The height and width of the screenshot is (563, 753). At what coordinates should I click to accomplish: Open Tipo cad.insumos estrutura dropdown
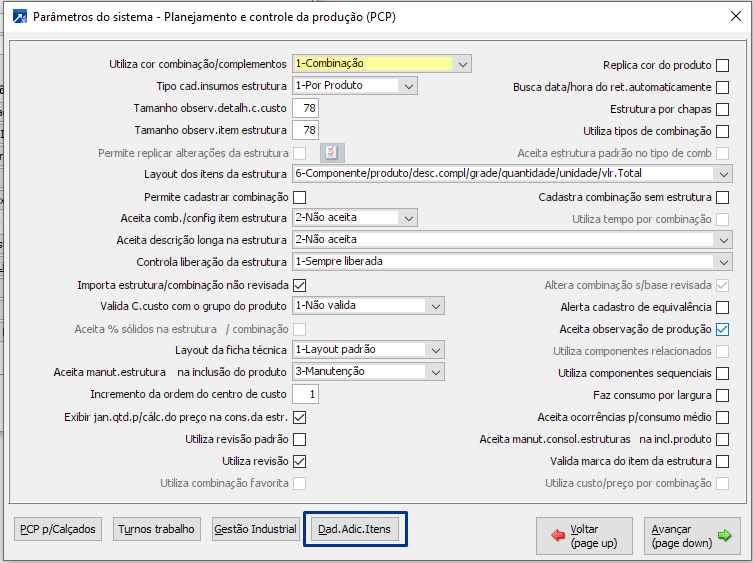tap(355, 86)
